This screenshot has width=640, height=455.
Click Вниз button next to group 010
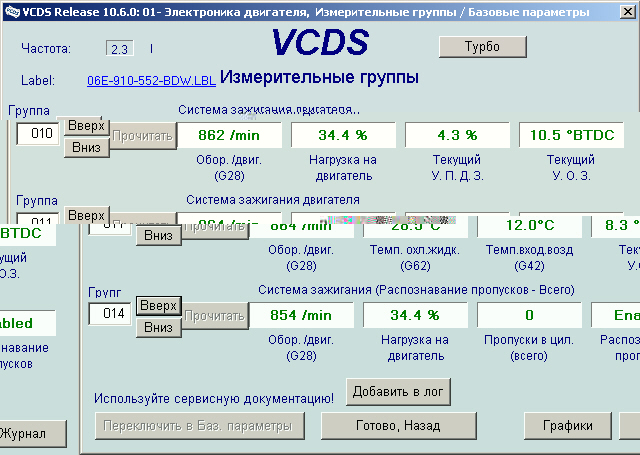click(x=87, y=147)
